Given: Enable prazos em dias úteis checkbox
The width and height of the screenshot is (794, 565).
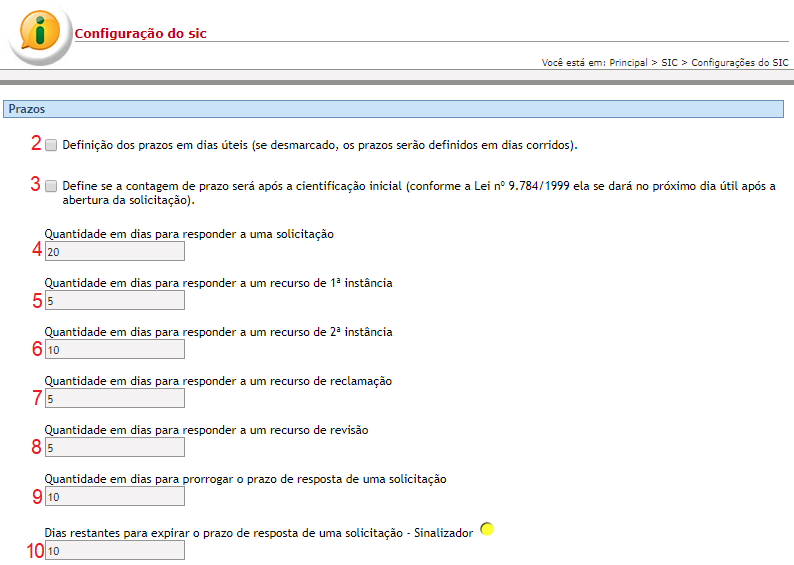Looking at the screenshot, I should coord(51,145).
